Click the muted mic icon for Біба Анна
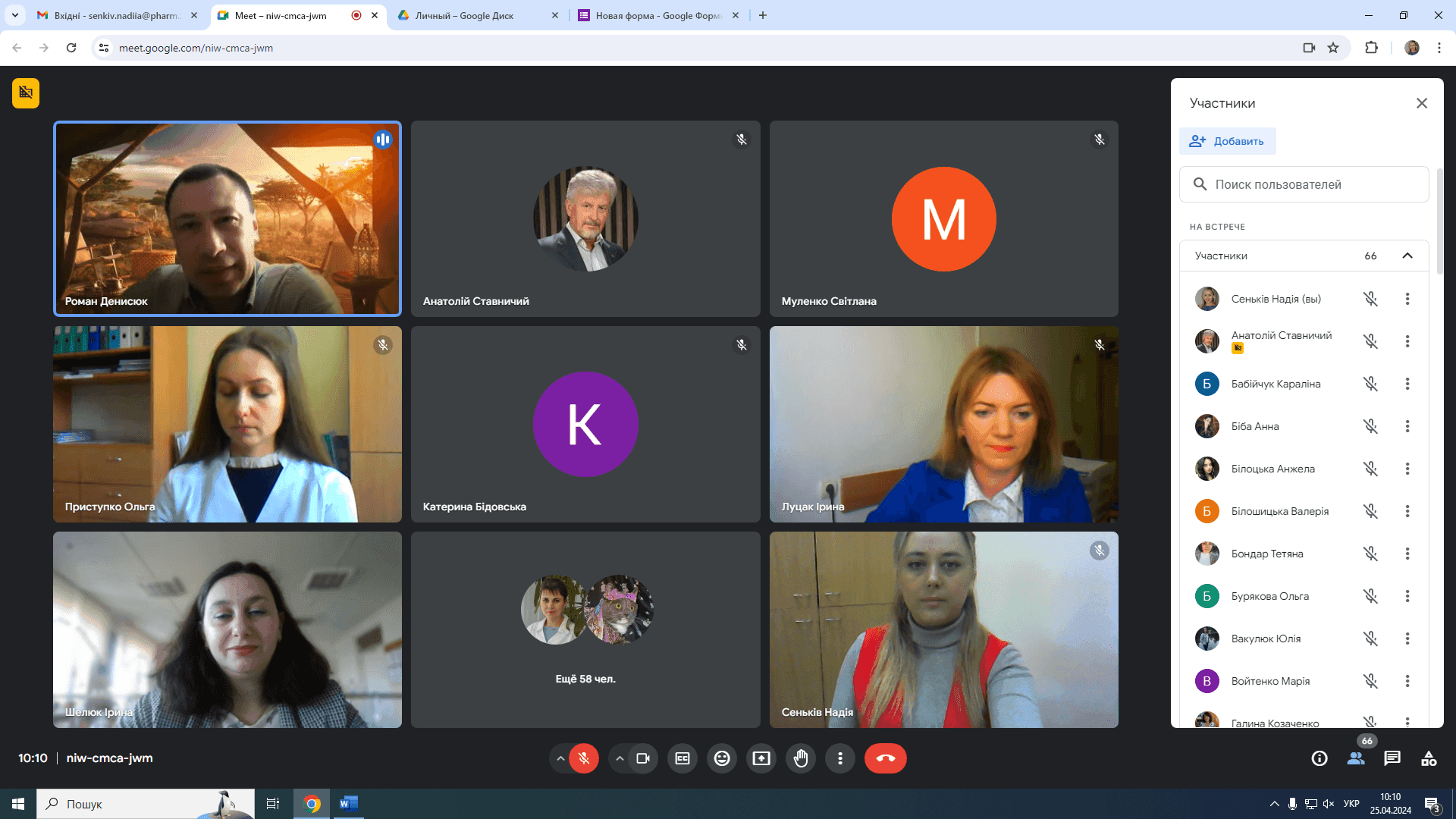This screenshot has height=819, width=1456. (x=1370, y=426)
